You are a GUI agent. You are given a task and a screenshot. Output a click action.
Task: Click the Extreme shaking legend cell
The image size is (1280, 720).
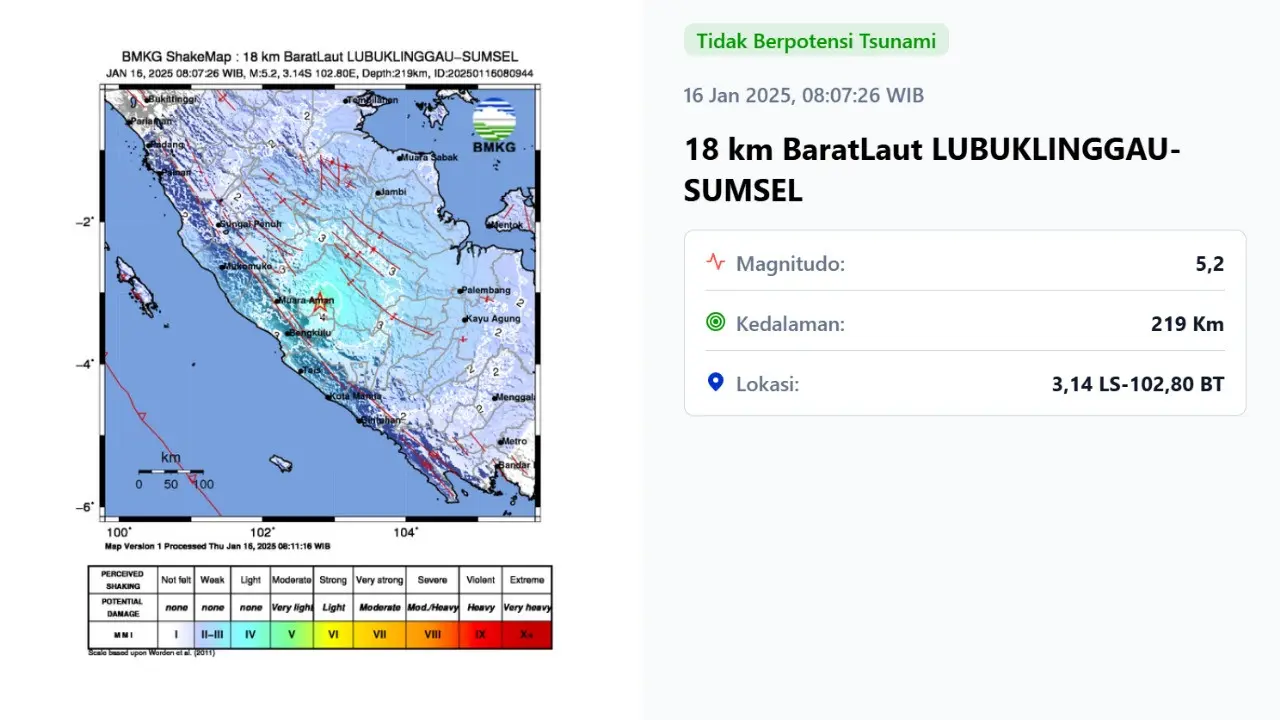coord(526,580)
